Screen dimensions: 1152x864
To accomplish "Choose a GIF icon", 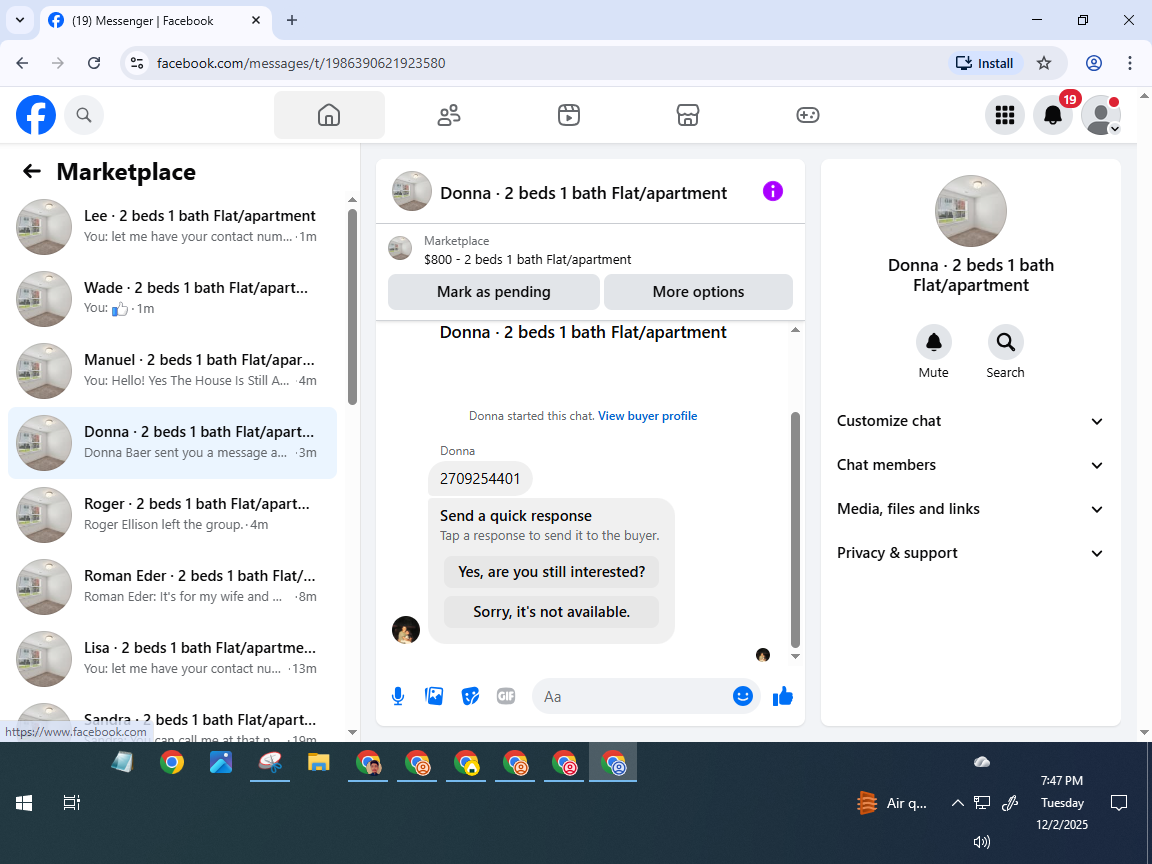I will (x=506, y=696).
